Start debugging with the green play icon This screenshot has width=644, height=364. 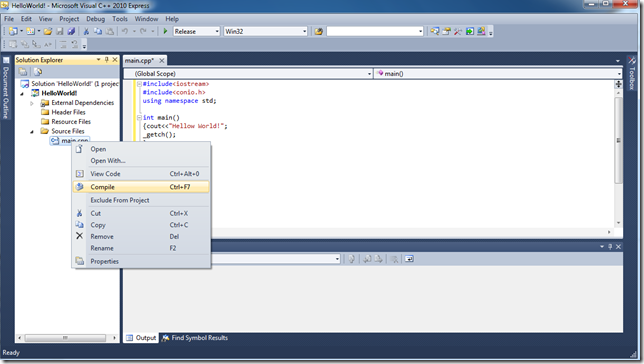pos(165,31)
